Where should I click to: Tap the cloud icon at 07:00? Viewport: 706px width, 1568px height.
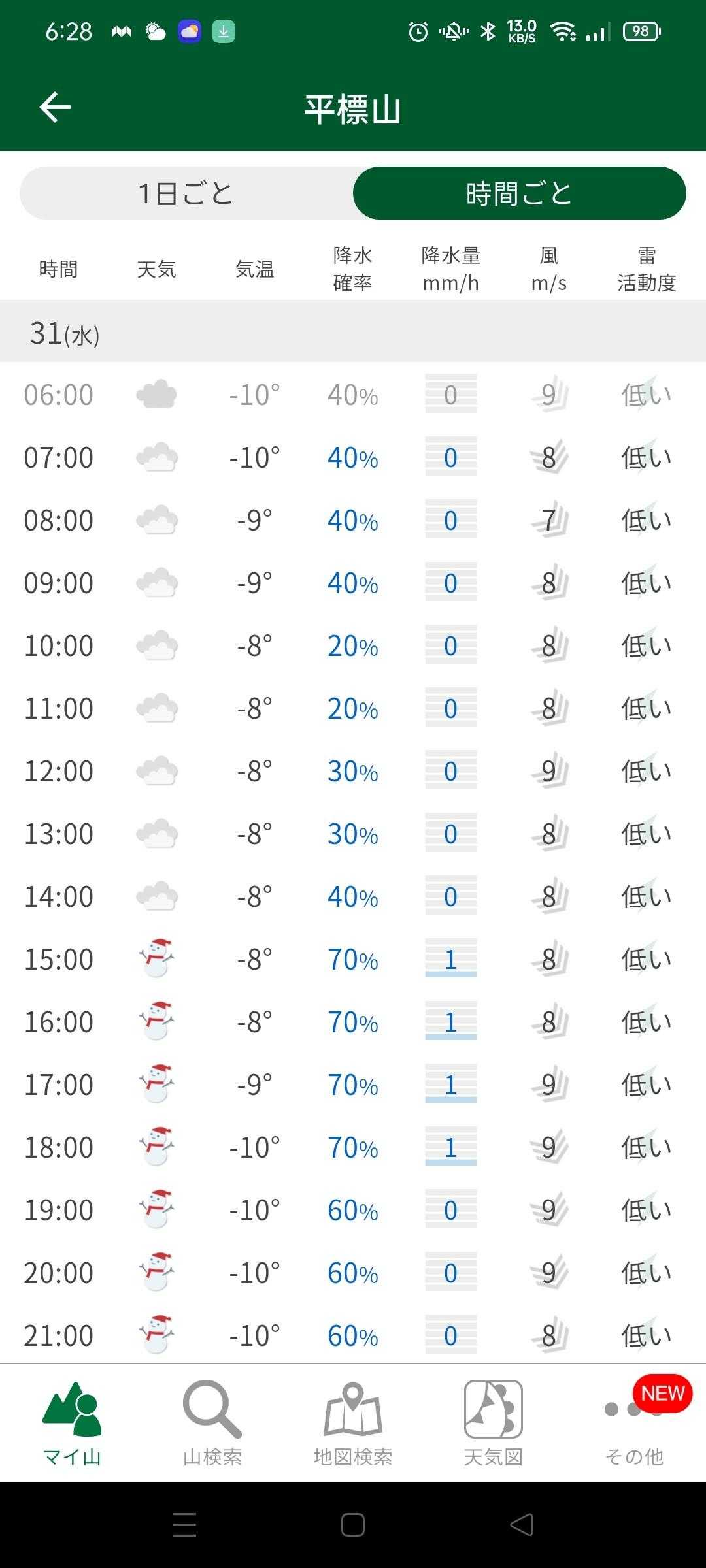pos(157,457)
